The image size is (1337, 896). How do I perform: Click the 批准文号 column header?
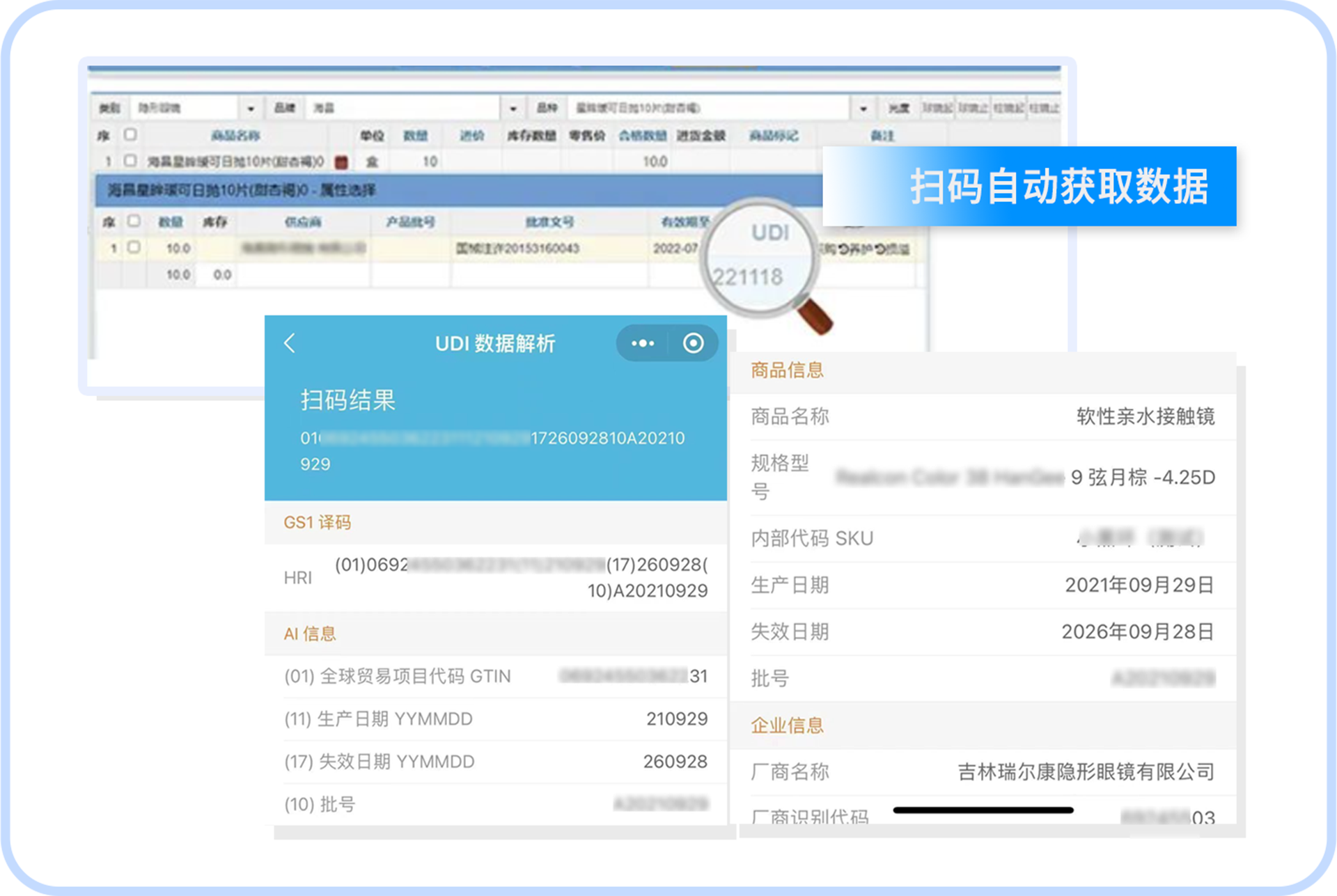click(549, 222)
